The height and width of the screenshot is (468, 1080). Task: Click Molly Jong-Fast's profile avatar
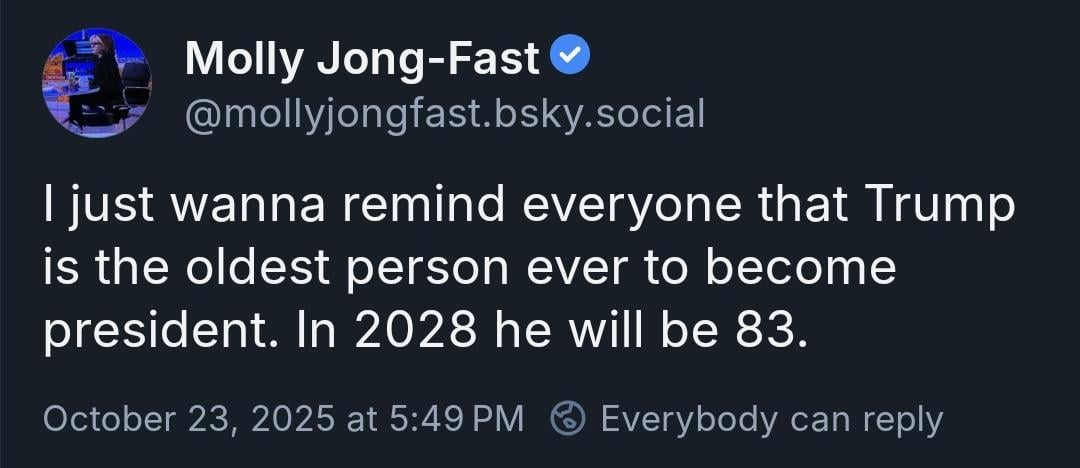tap(96, 83)
